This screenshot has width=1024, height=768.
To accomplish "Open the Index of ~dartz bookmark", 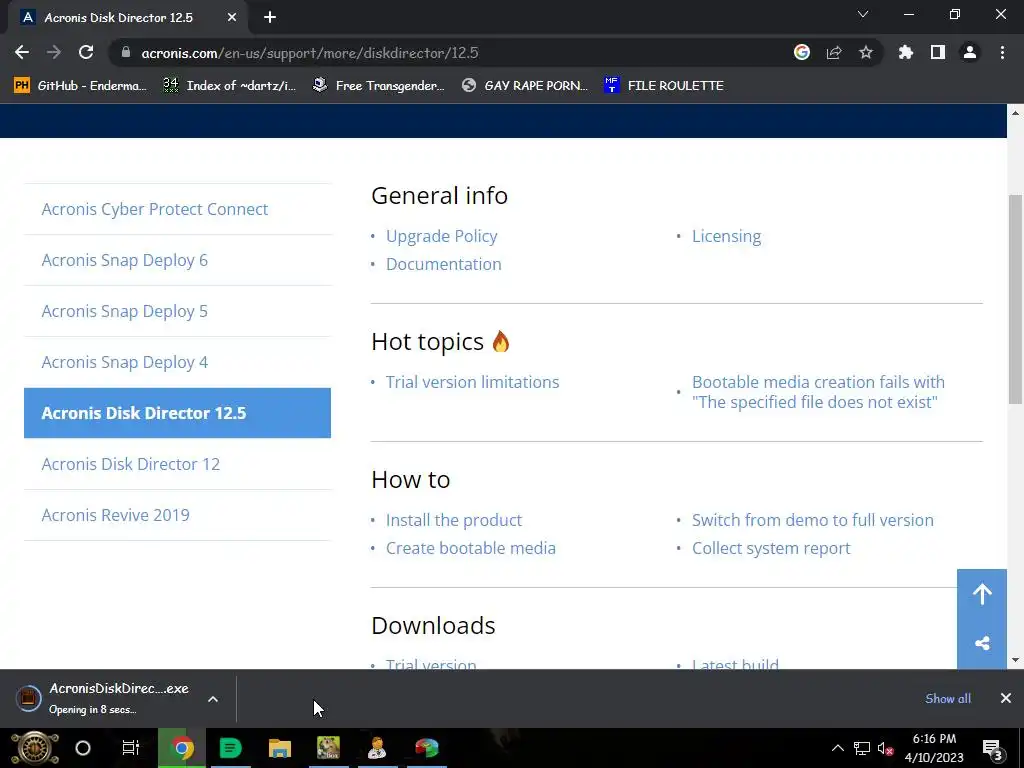I will click(x=229, y=86).
